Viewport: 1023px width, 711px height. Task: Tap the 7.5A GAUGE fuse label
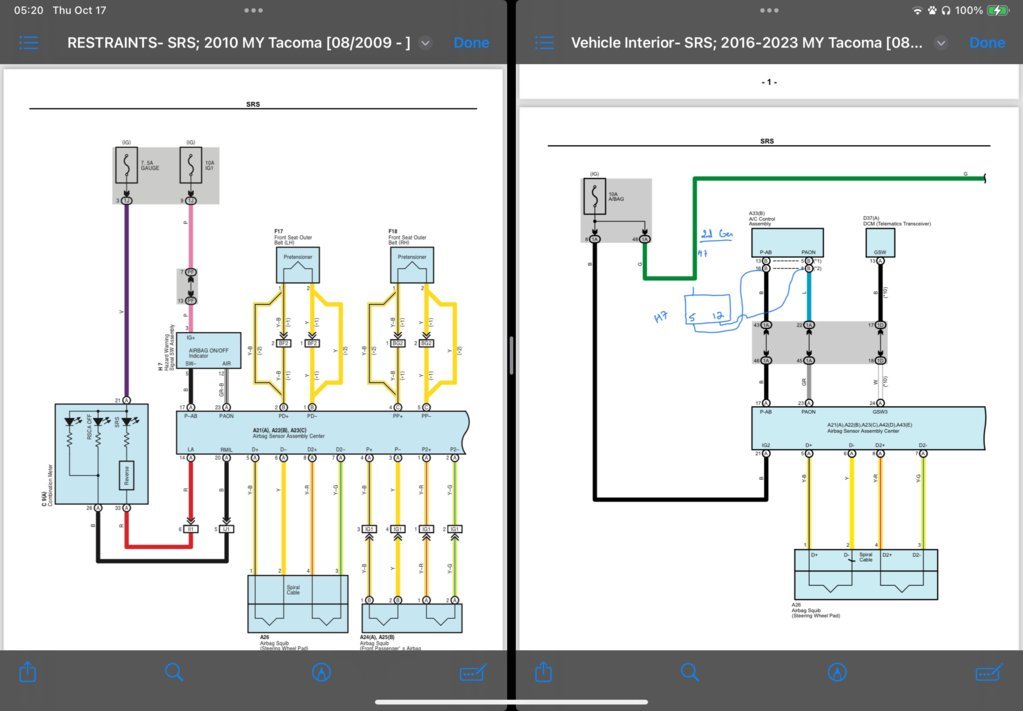149,165
